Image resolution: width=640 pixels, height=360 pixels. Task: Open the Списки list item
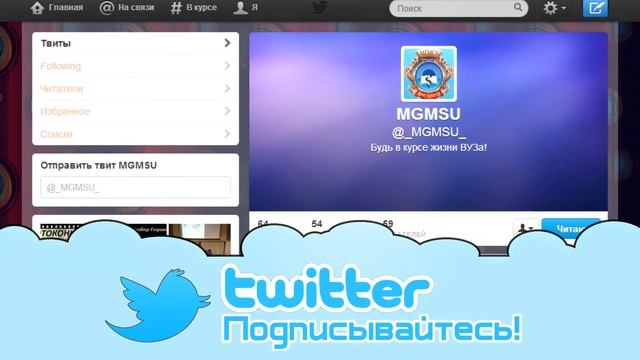136,134
